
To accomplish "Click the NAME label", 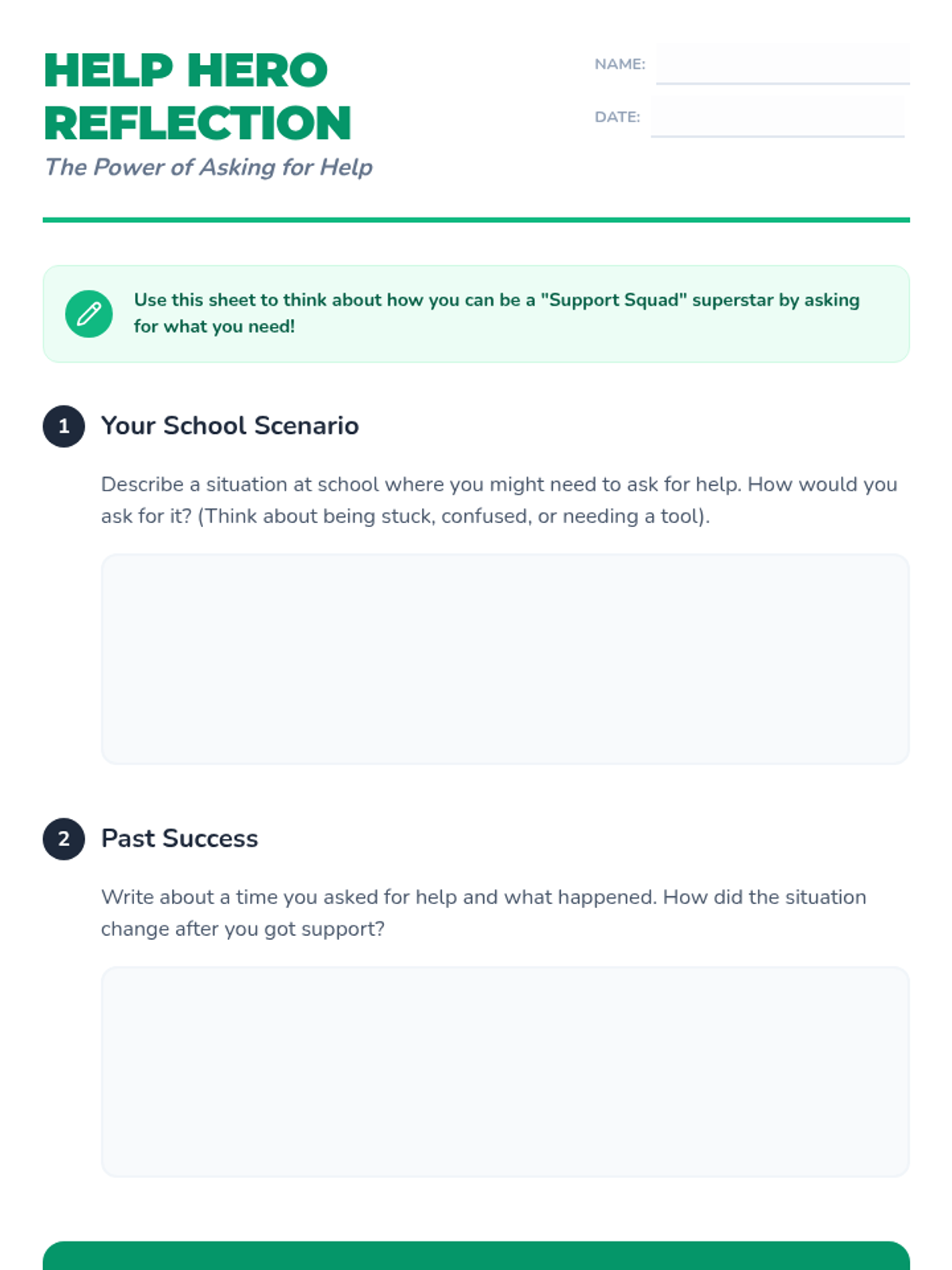I will click(x=620, y=64).
